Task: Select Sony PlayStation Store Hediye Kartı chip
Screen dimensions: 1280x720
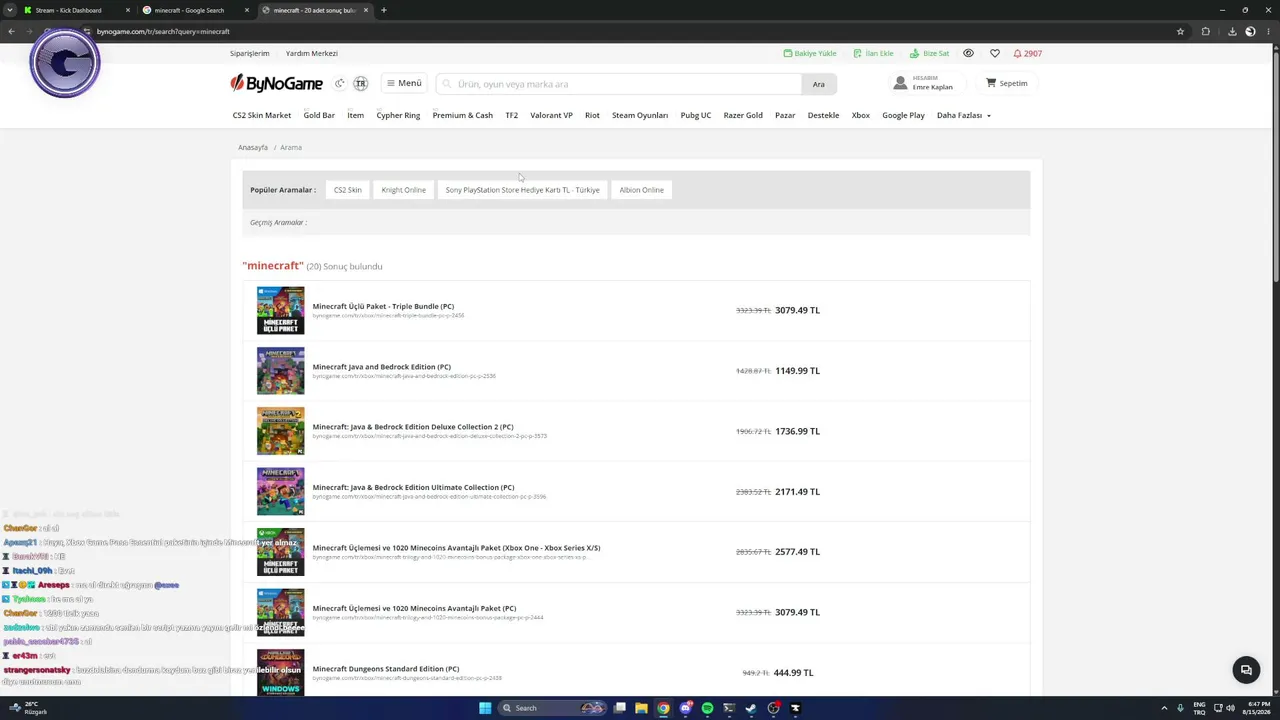Action: [523, 190]
